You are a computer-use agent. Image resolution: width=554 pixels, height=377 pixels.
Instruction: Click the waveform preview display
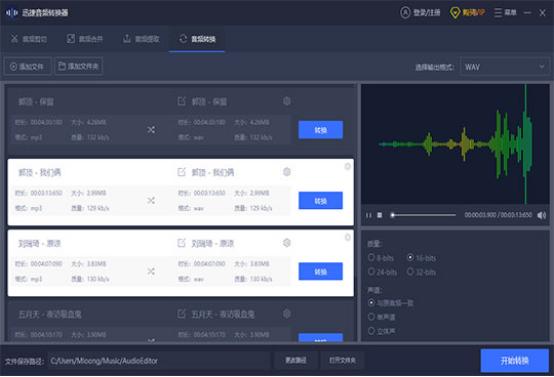coord(455,144)
